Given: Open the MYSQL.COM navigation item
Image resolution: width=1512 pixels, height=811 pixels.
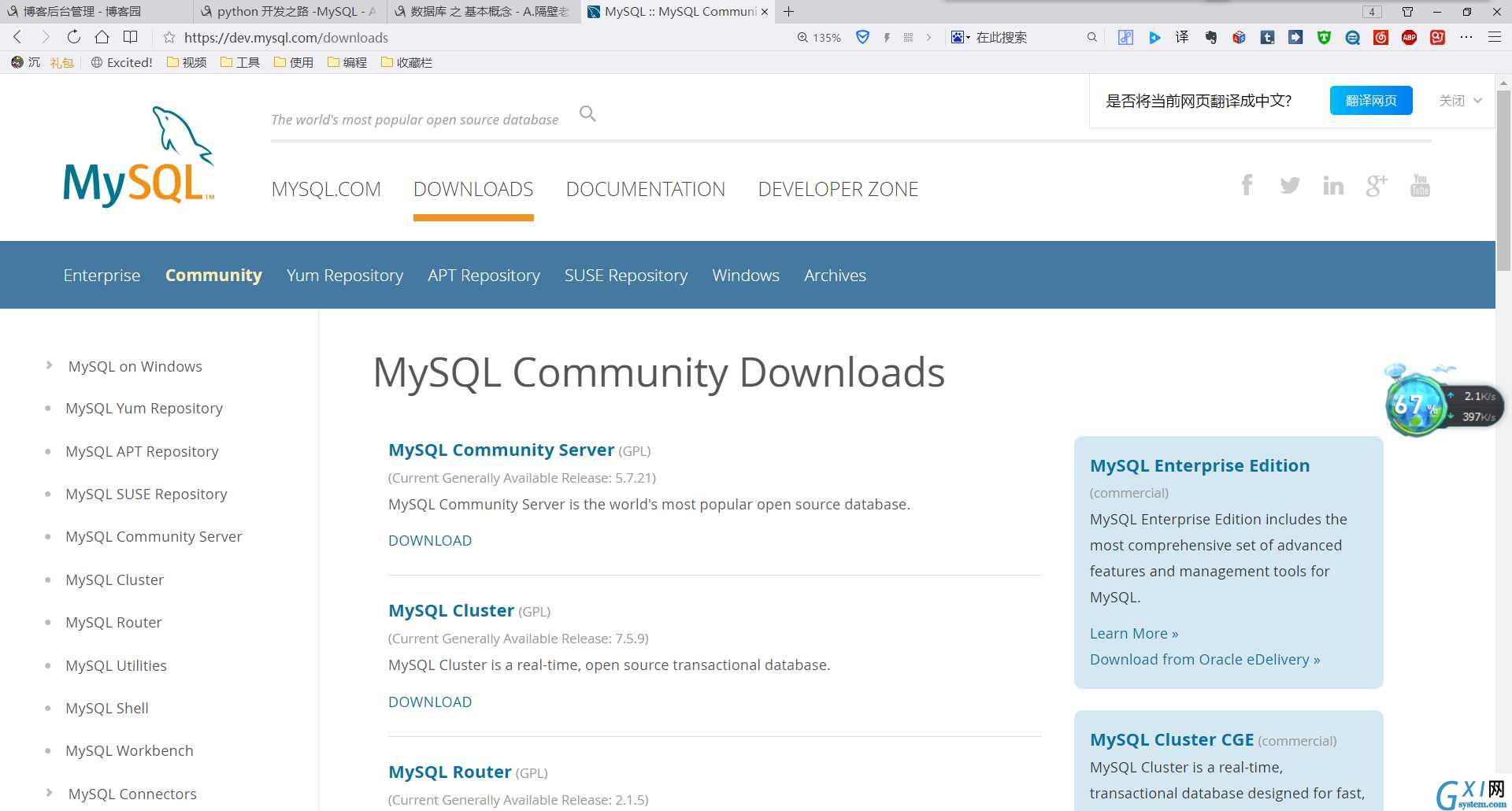Looking at the screenshot, I should (326, 189).
